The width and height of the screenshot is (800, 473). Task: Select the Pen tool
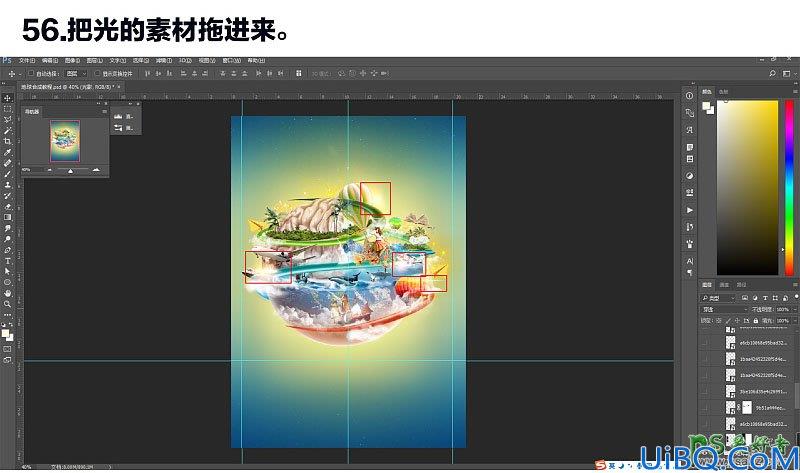click(x=7, y=250)
